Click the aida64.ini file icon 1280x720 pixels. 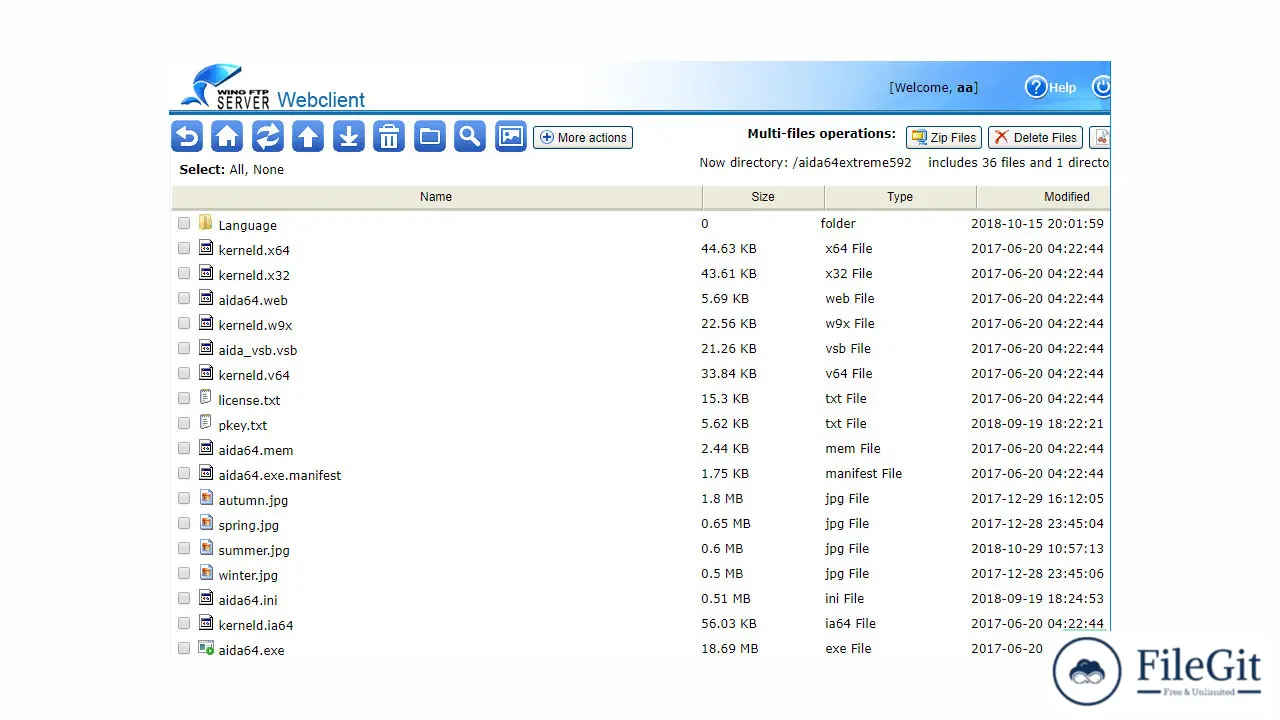pos(206,598)
